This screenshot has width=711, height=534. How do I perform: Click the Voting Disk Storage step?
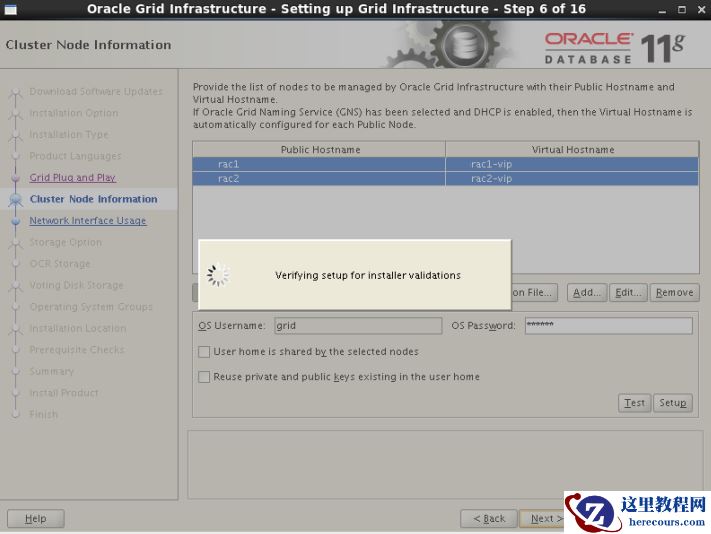coord(76,285)
